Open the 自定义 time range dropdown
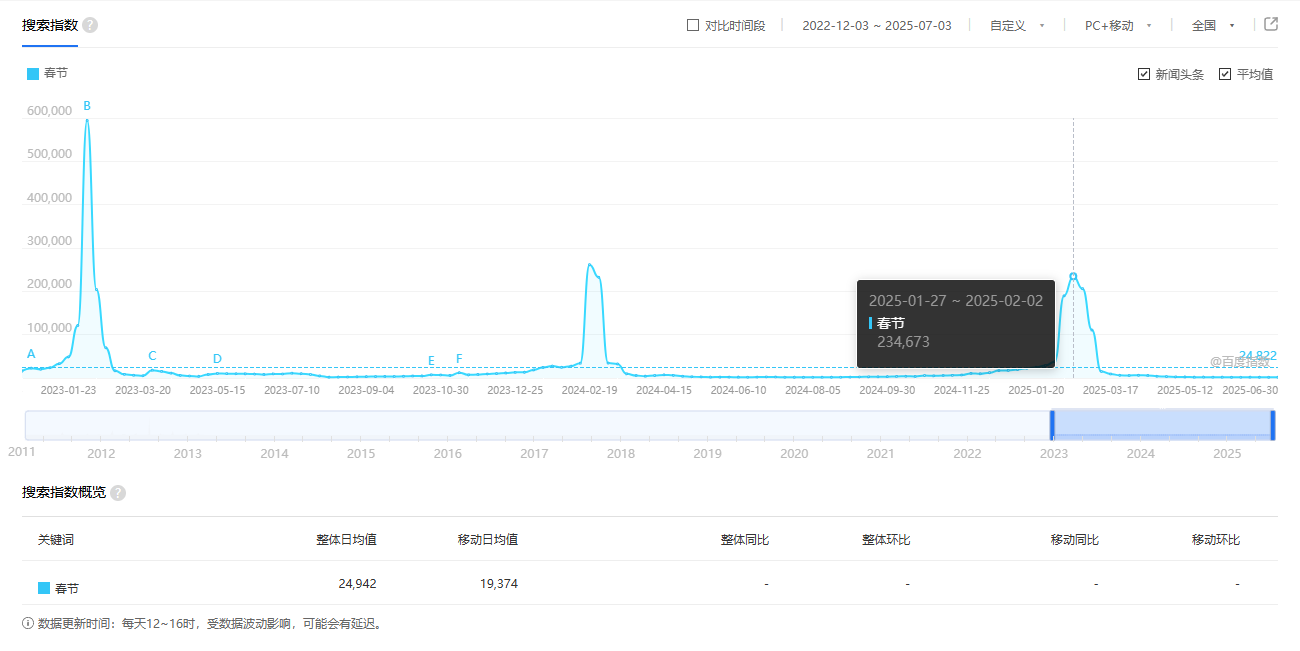Viewport: 1300px width, 651px height. [x=1017, y=26]
